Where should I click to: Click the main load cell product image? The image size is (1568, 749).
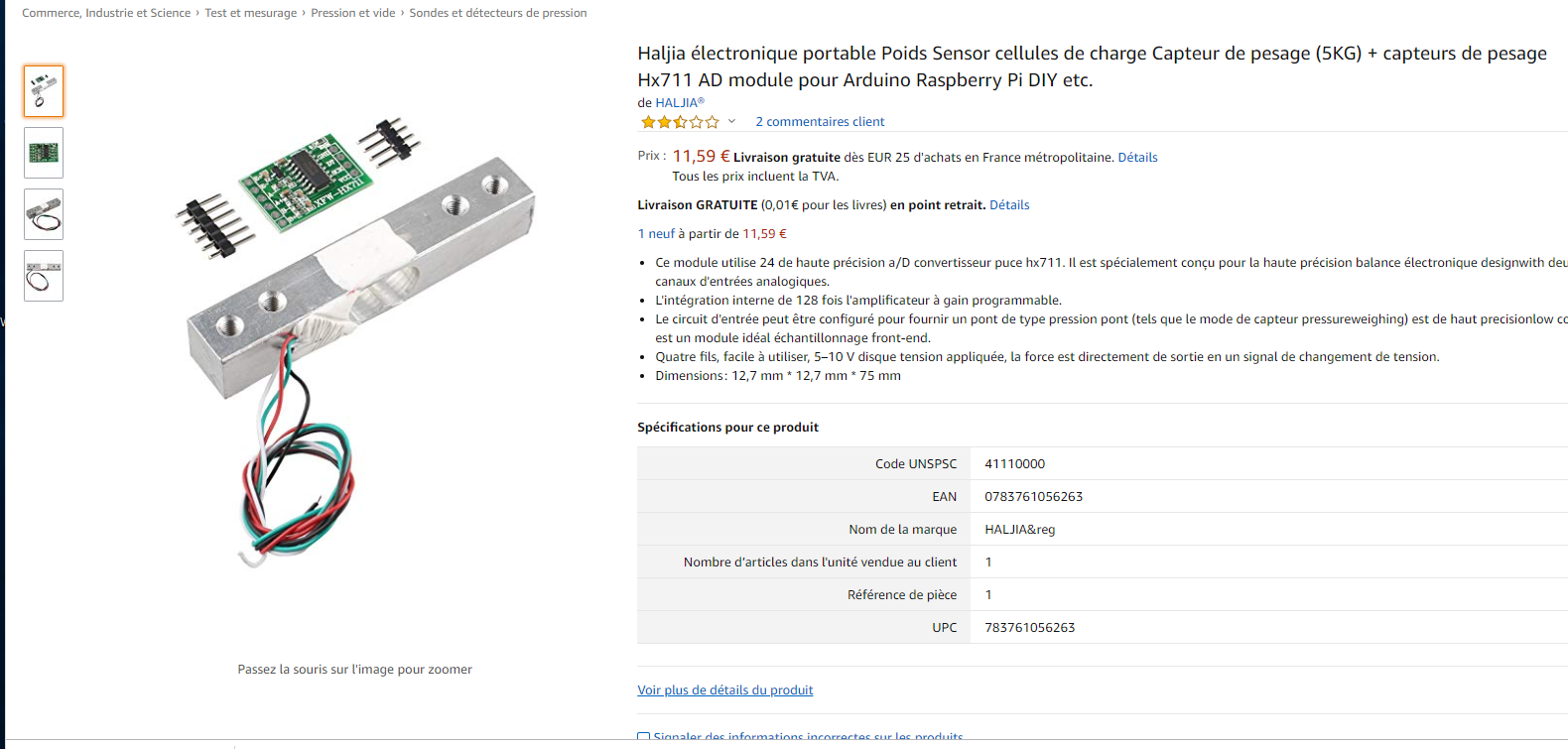pos(355,337)
